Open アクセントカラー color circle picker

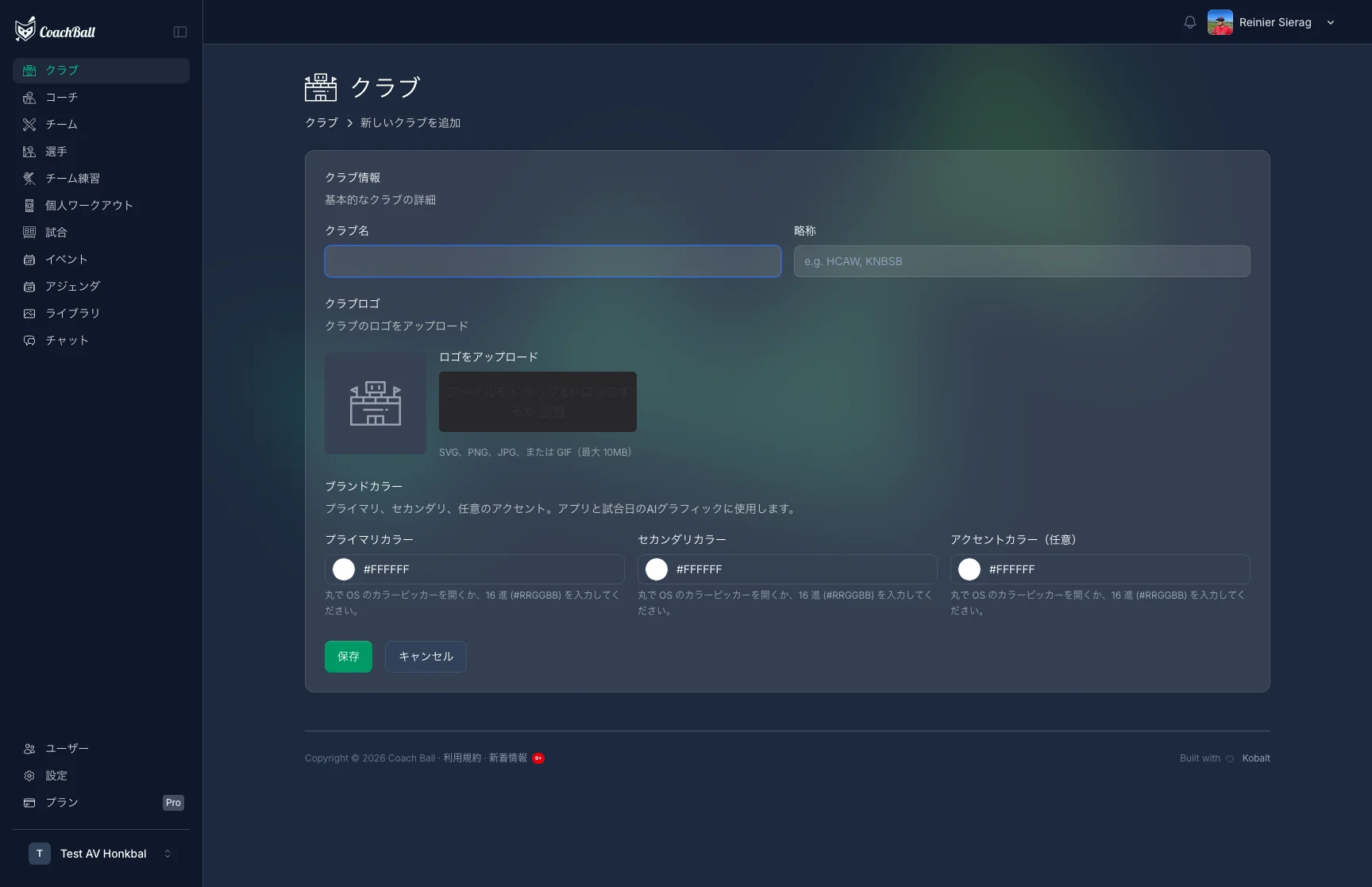pyautogui.click(x=969, y=569)
